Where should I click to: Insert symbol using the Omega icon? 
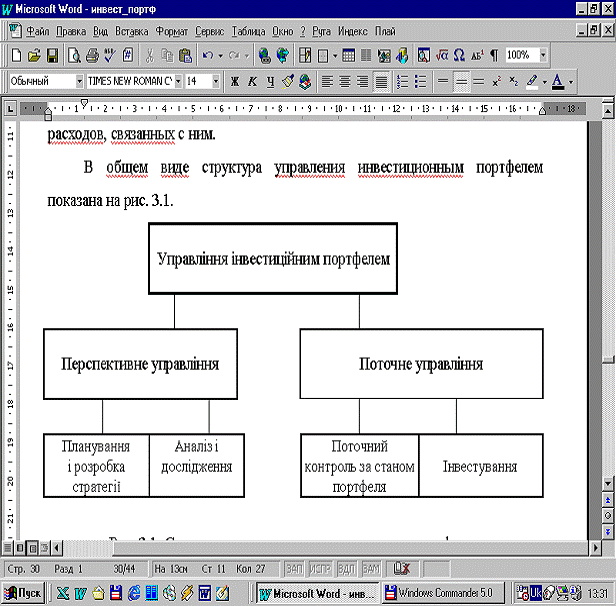coord(458,55)
